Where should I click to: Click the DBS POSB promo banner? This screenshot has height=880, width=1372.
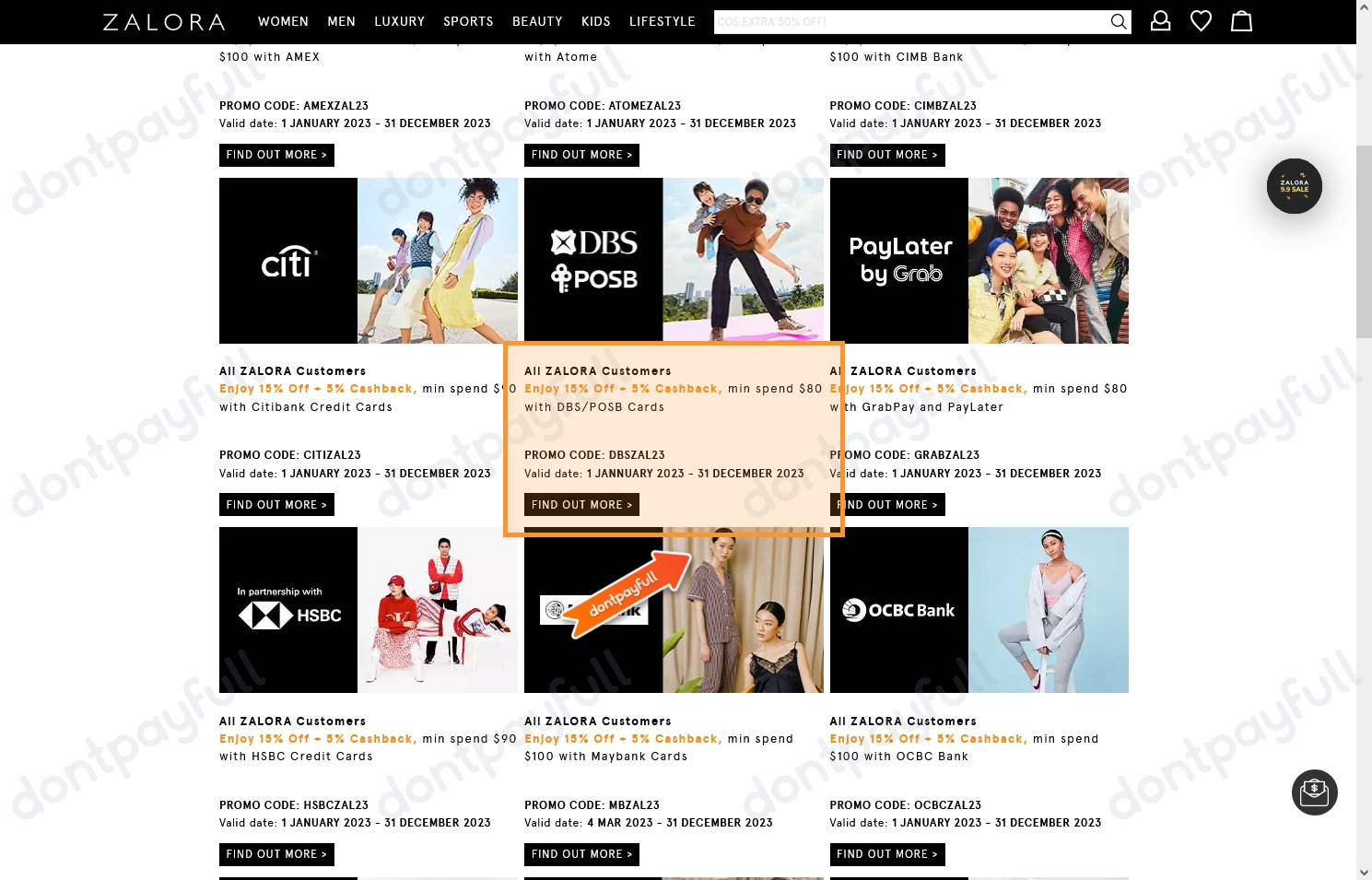point(674,261)
